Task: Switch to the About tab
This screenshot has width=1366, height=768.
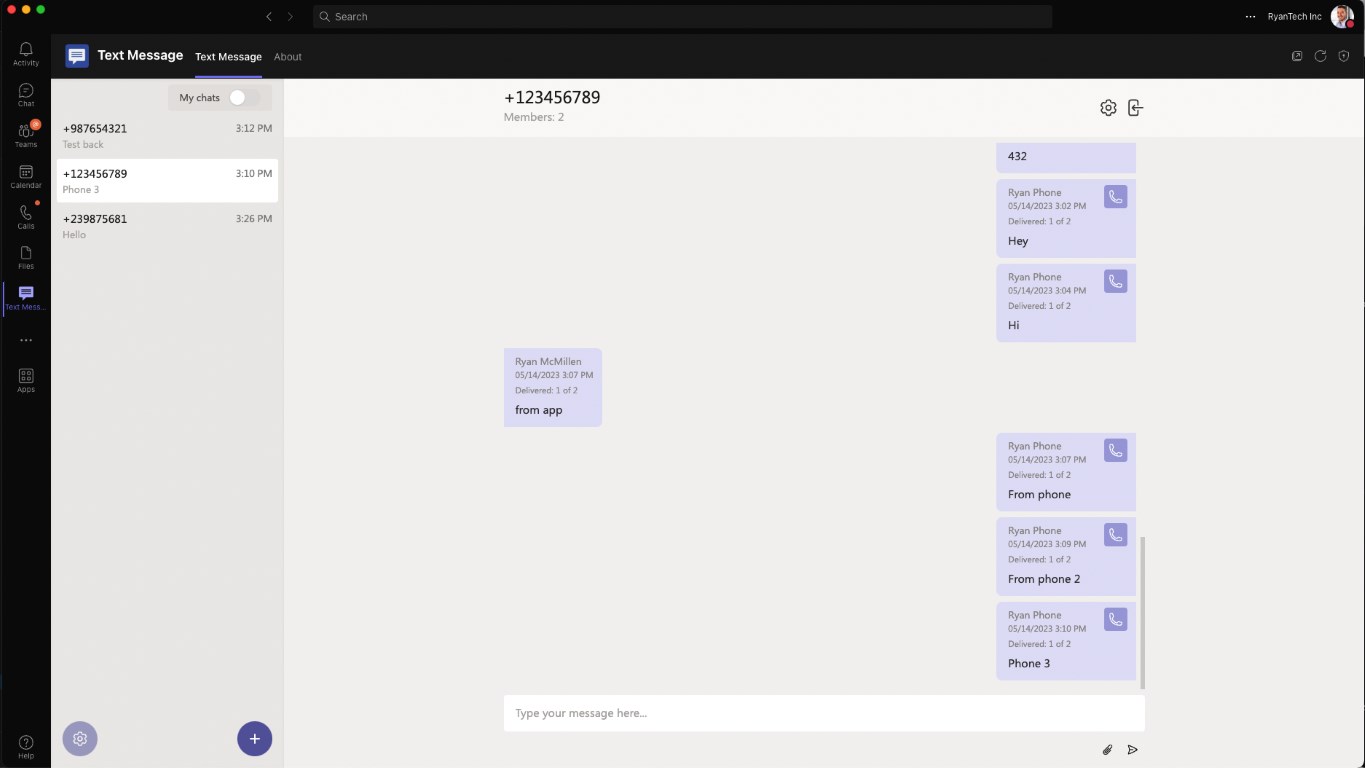Action: pos(288,57)
